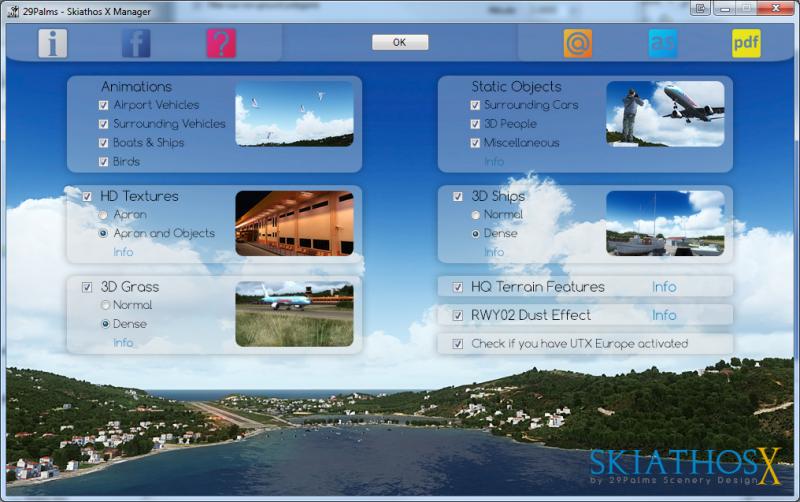
Task: Open the Facebook page icon
Action: 136,43
